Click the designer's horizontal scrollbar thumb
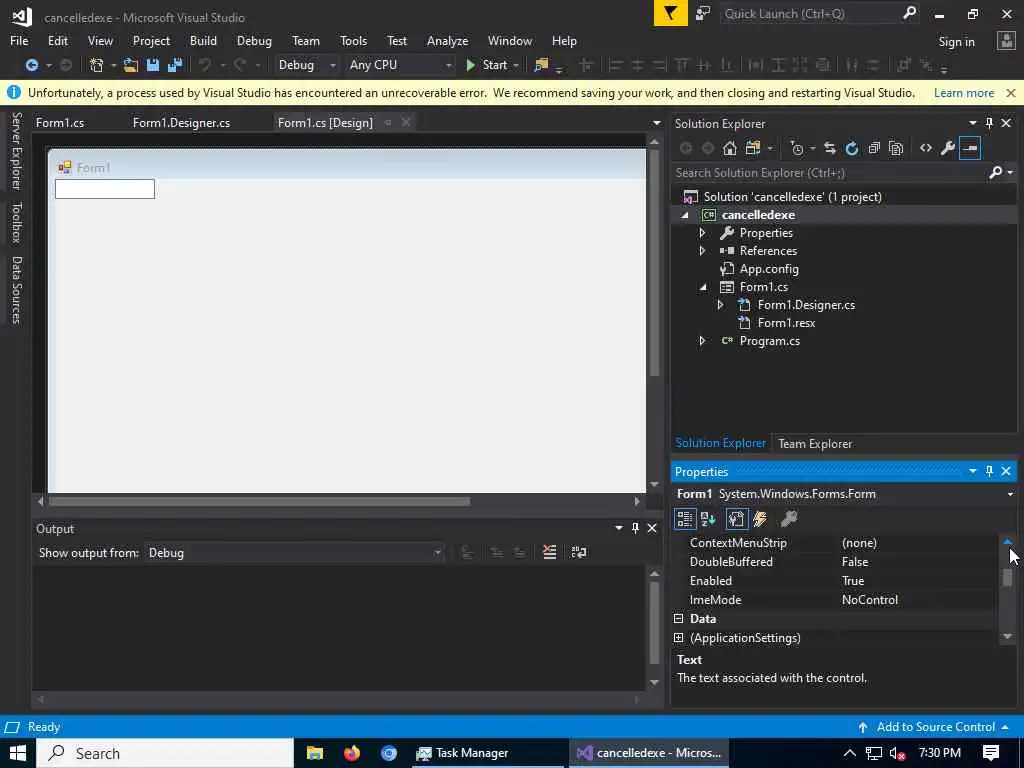Viewport: 1024px width, 768px height. click(259, 502)
